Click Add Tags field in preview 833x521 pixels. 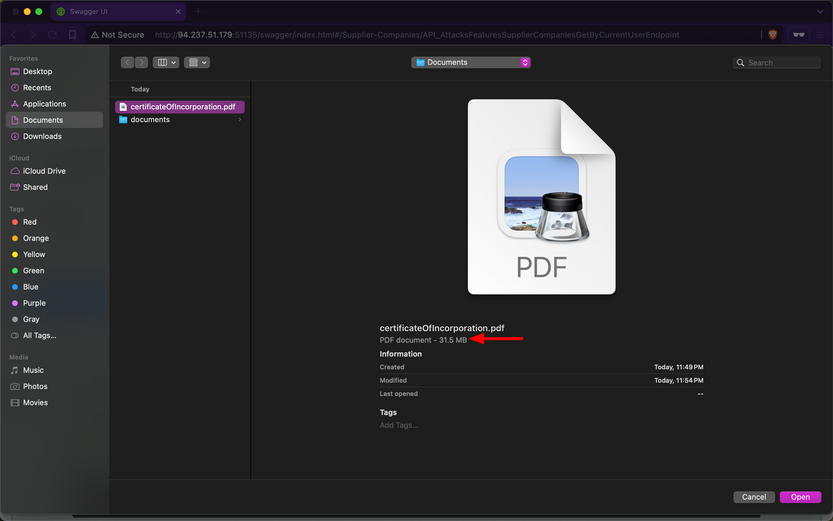pos(398,425)
